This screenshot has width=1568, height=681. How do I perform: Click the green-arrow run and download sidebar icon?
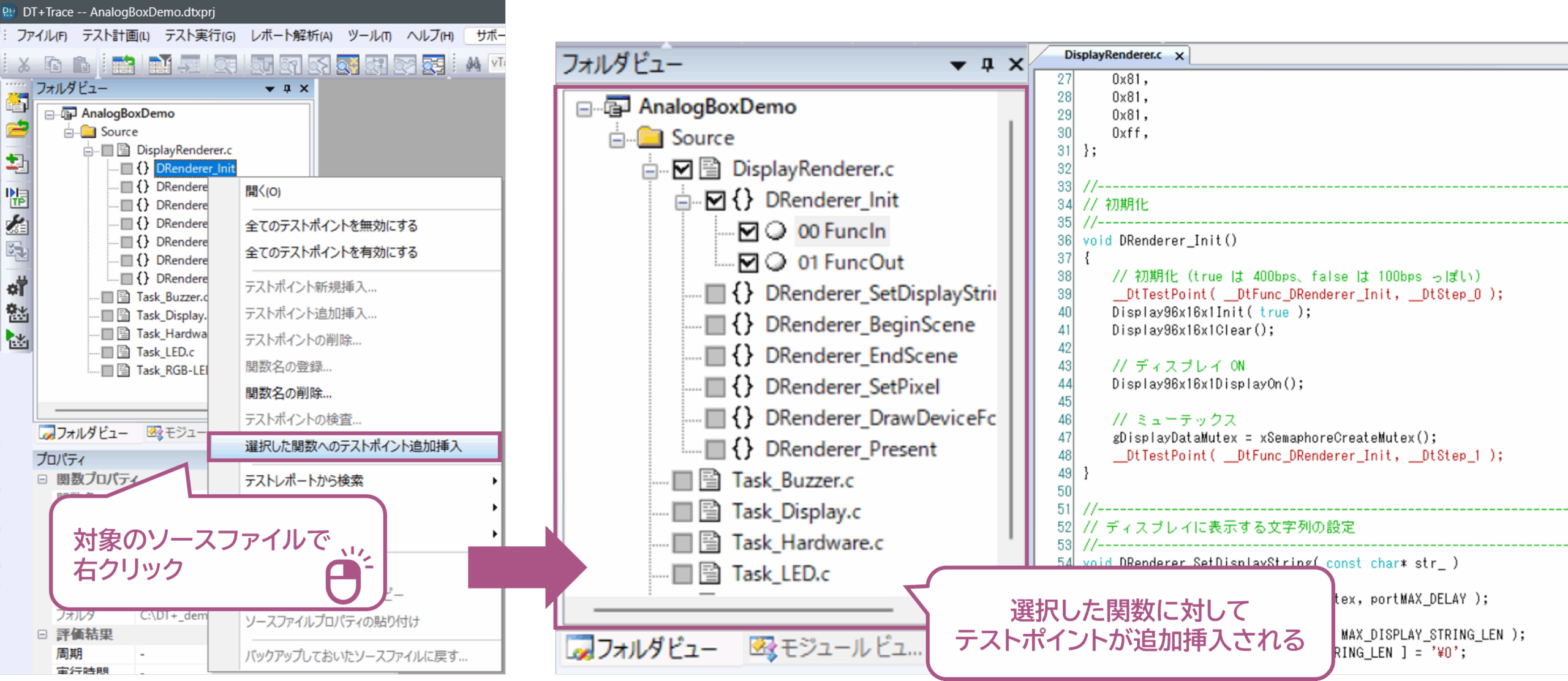(17, 339)
